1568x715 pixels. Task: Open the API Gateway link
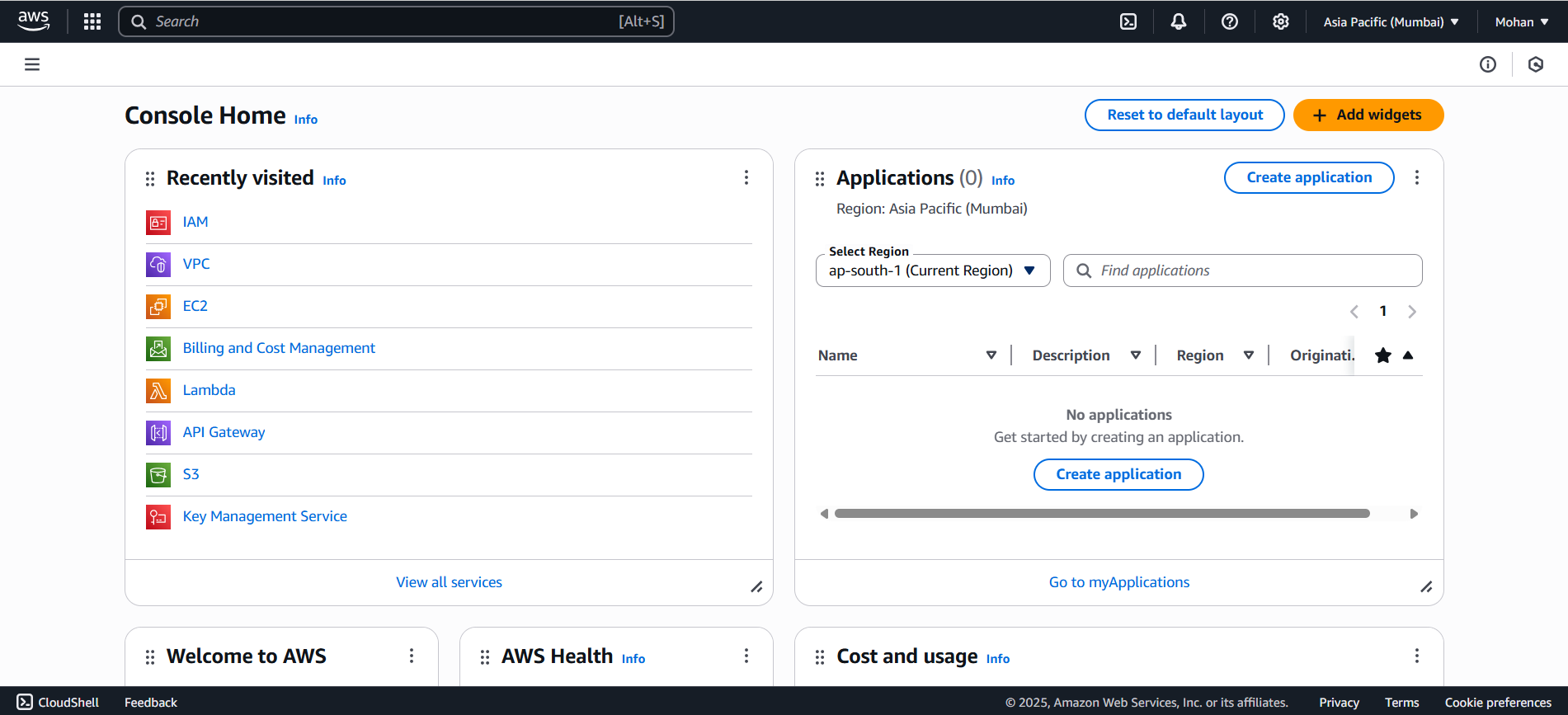pos(224,432)
